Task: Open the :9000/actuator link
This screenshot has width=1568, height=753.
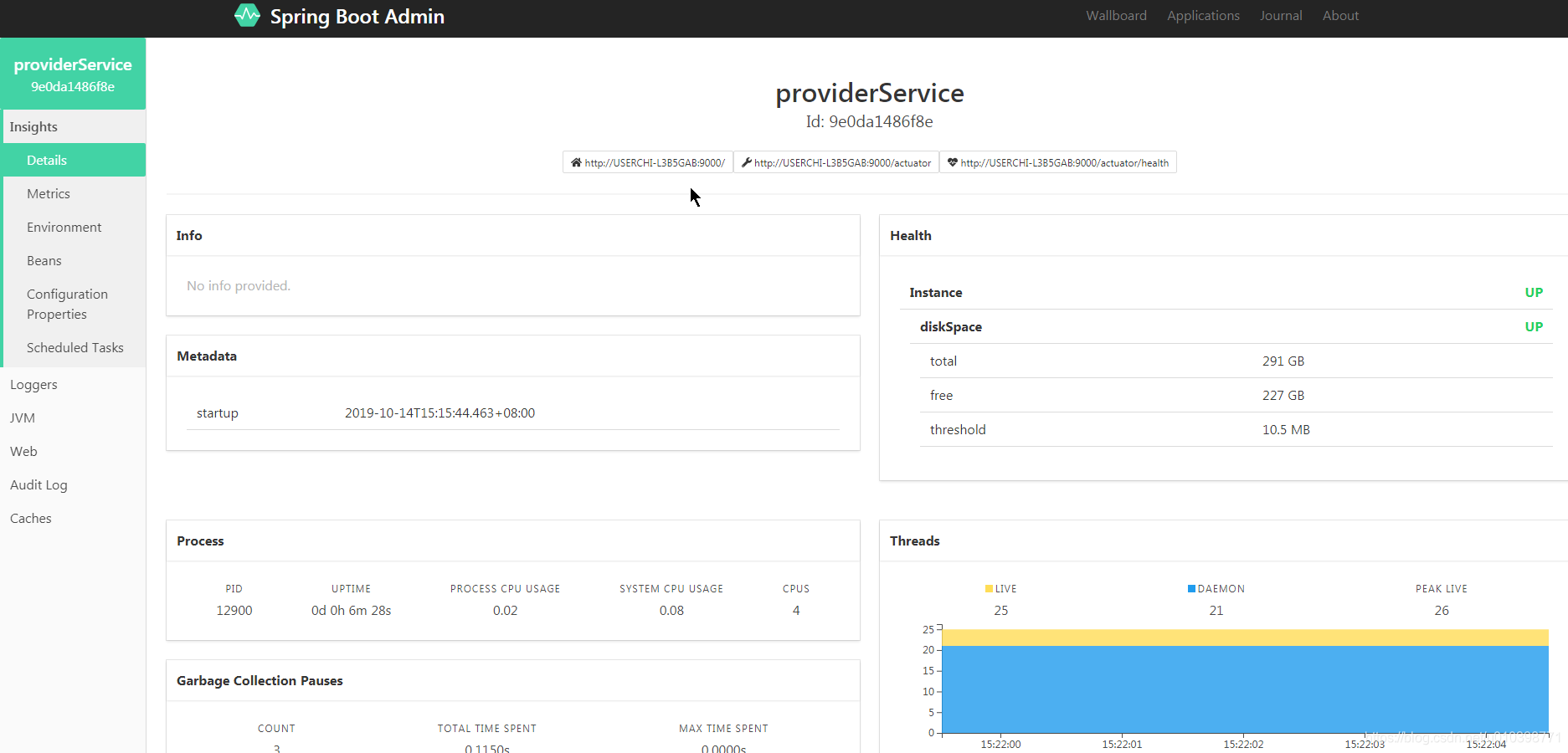Action: pos(836,162)
